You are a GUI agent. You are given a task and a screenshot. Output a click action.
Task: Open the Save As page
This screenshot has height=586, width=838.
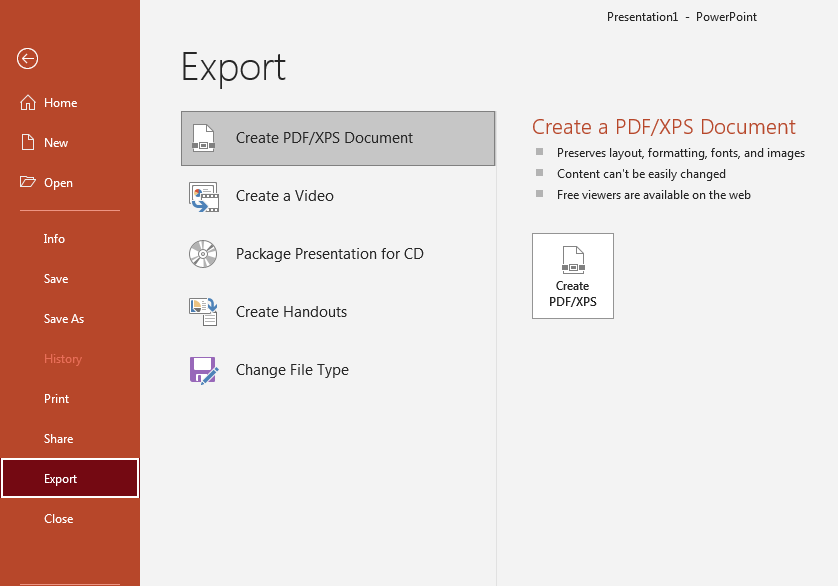point(64,319)
